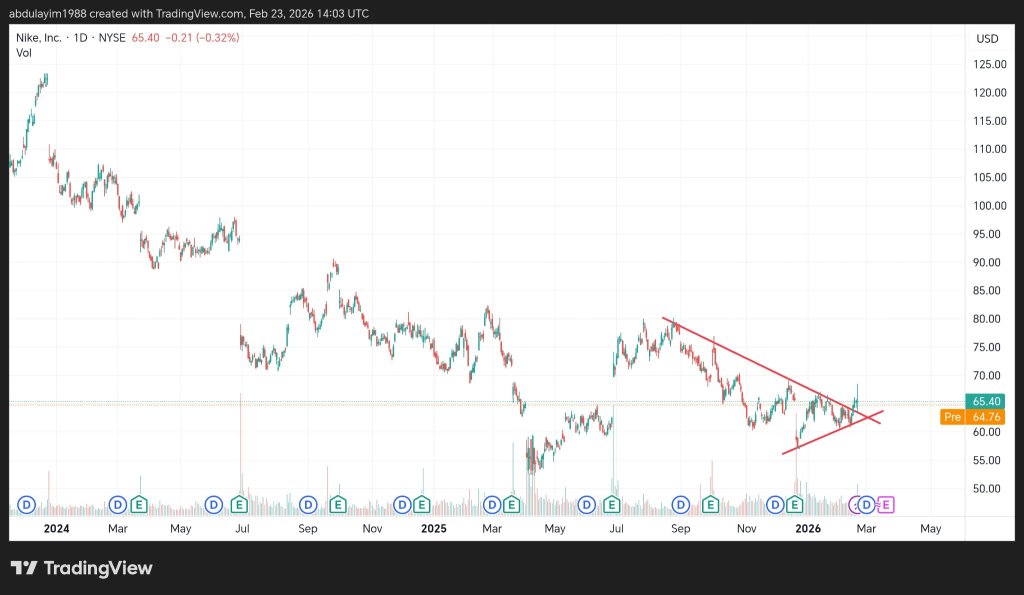Click the dividend marker at Sep 2024

[x=308, y=505]
